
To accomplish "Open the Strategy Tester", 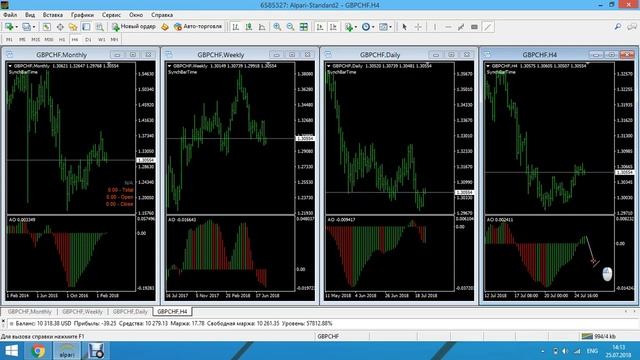I will coord(99,27).
